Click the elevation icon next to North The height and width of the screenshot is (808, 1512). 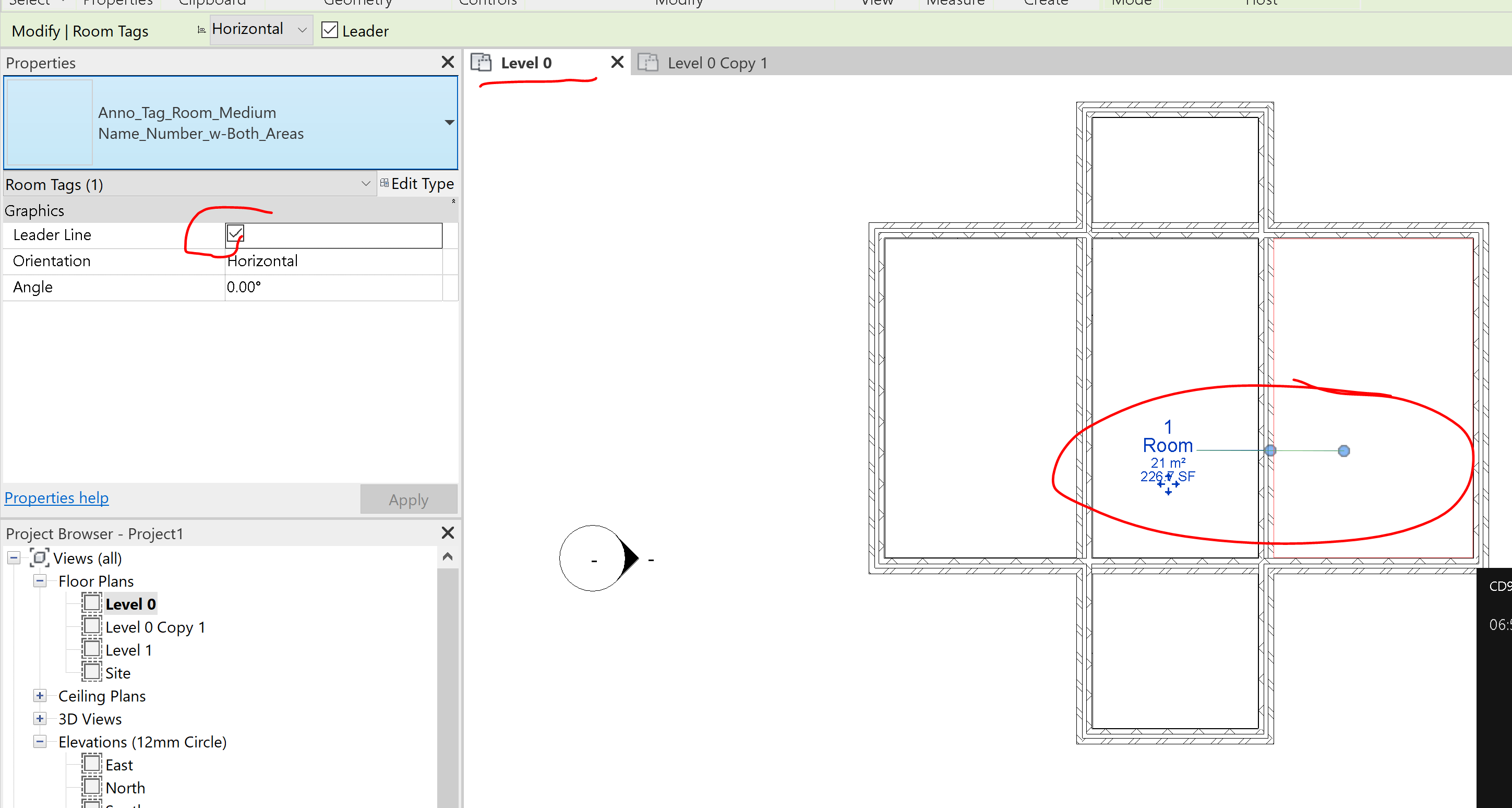pyautogui.click(x=92, y=787)
